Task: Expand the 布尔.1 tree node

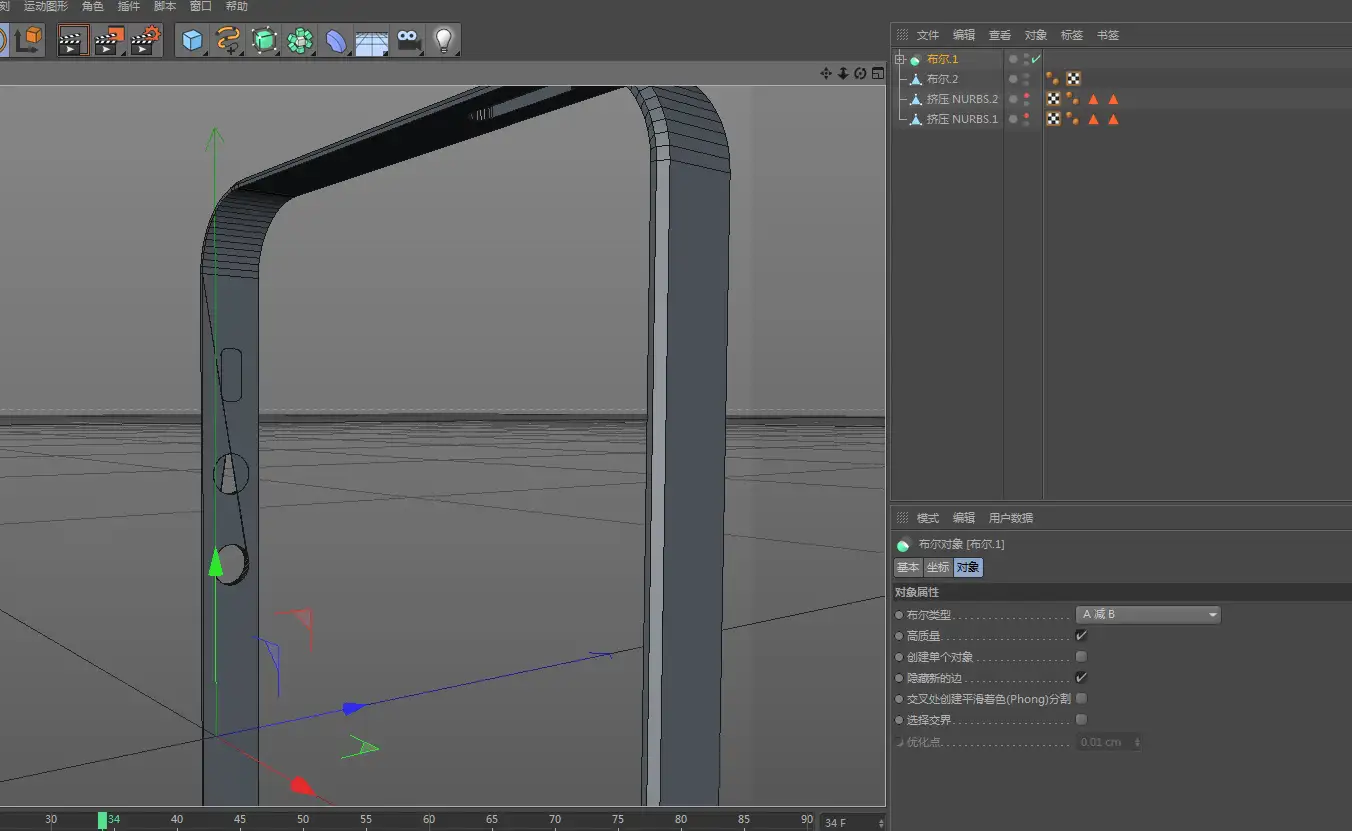Action: point(900,59)
